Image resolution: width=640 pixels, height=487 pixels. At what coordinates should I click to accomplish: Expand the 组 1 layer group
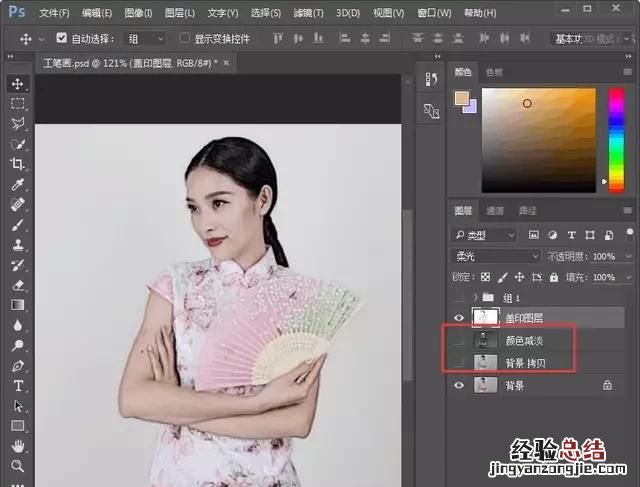pos(475,298)
